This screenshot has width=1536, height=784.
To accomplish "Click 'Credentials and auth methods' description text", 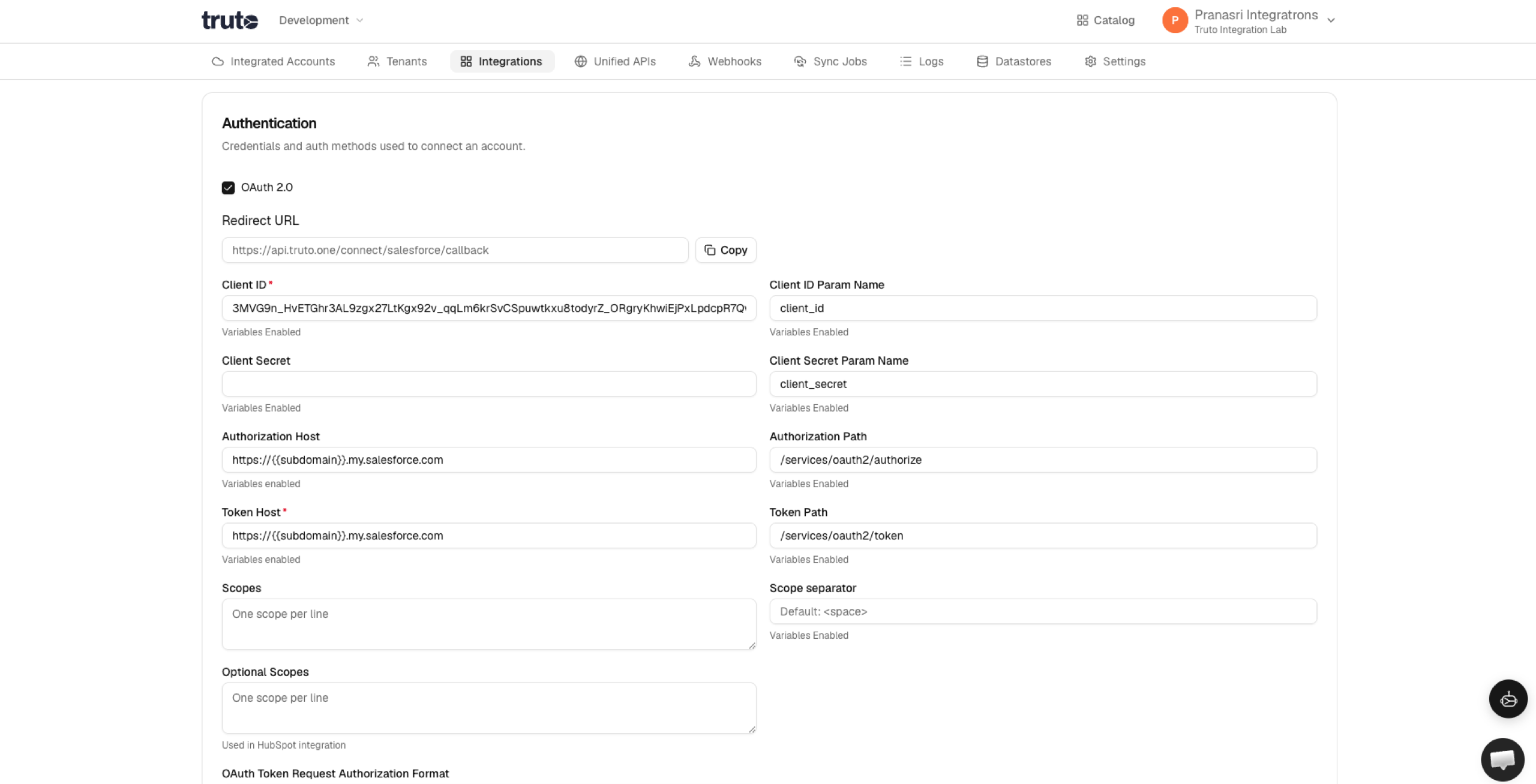I will (373, 146).
